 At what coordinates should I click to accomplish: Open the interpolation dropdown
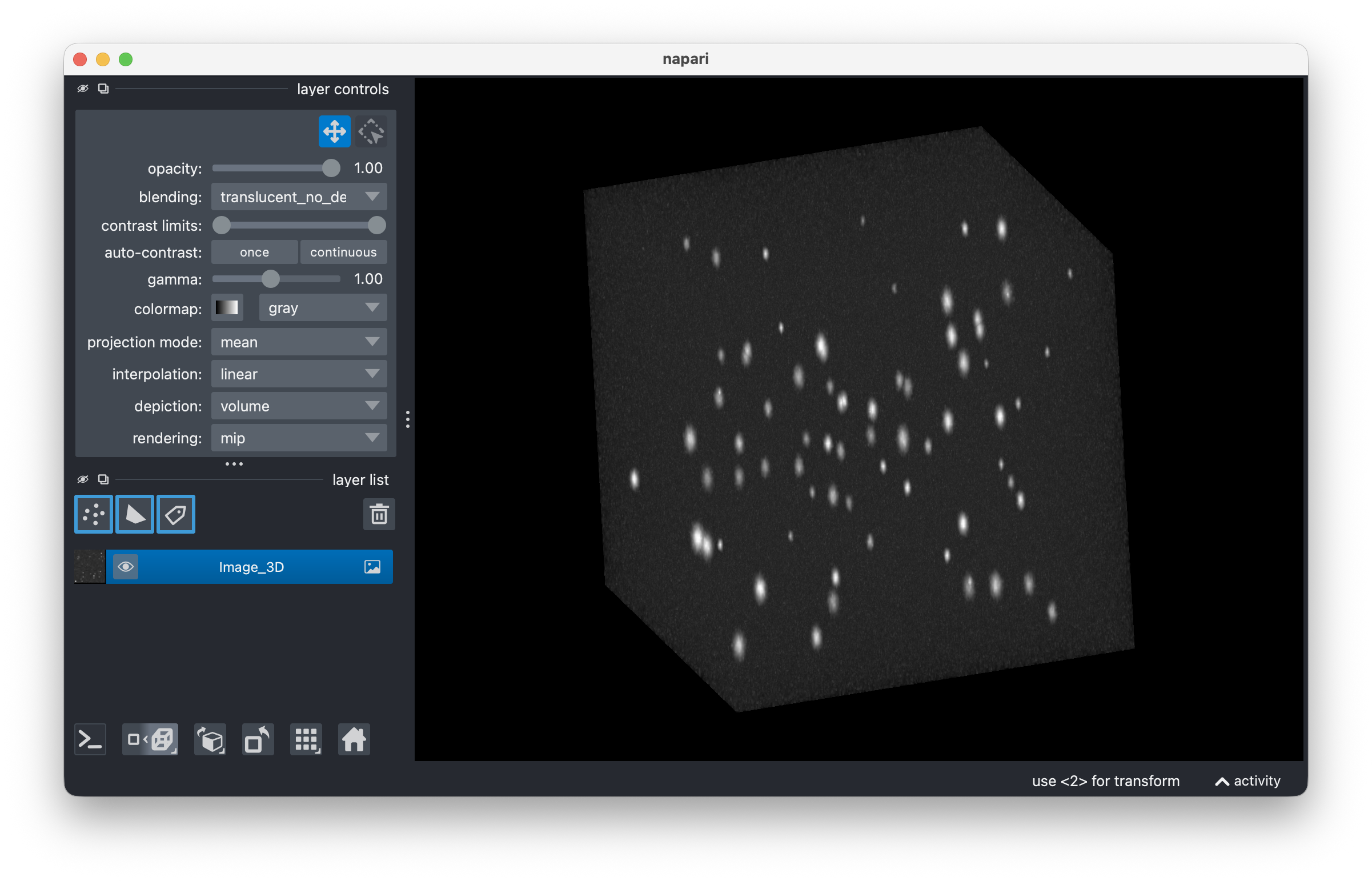(x=299, y=374)
